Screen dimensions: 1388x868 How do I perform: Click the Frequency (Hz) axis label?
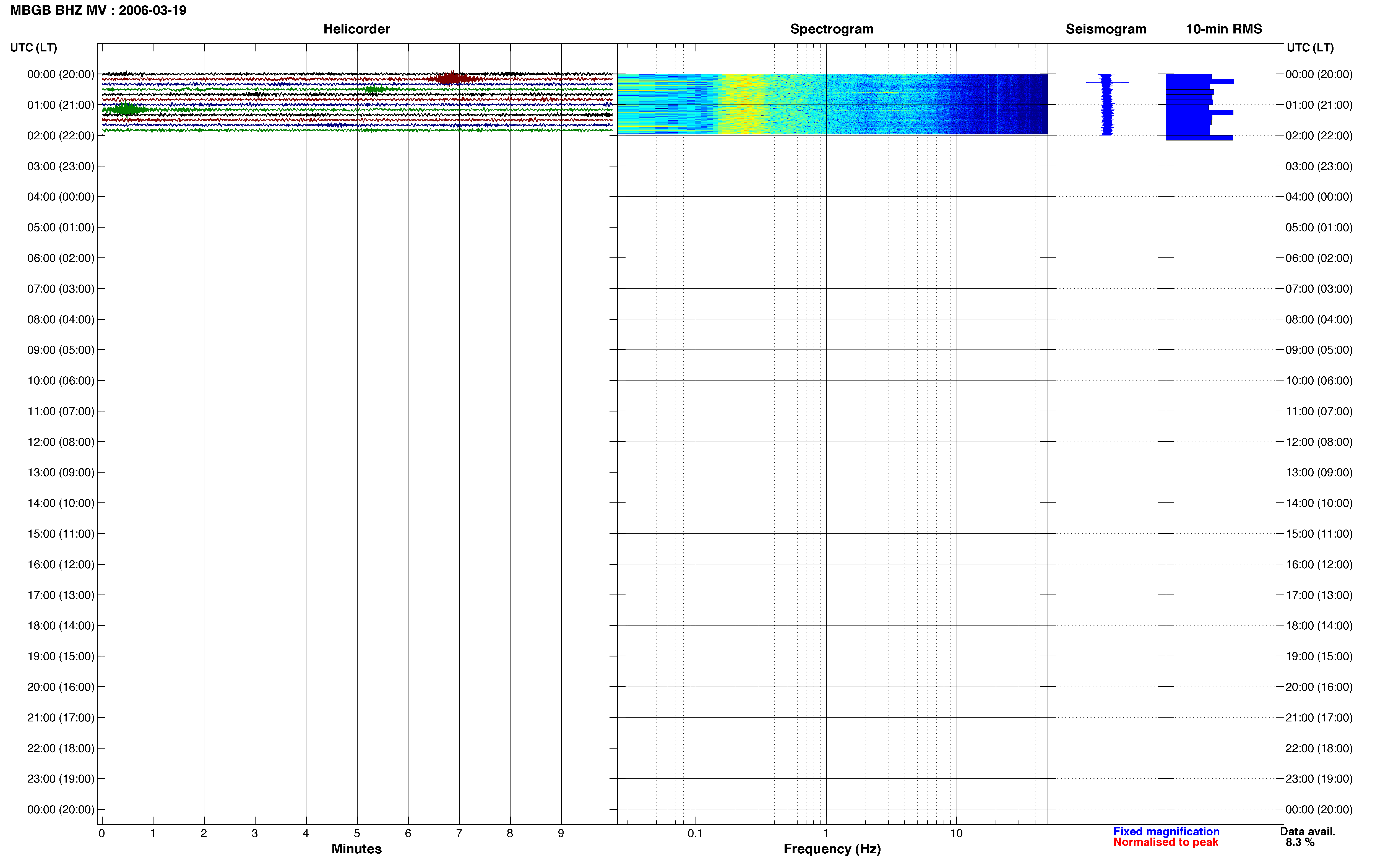point(832,848)
